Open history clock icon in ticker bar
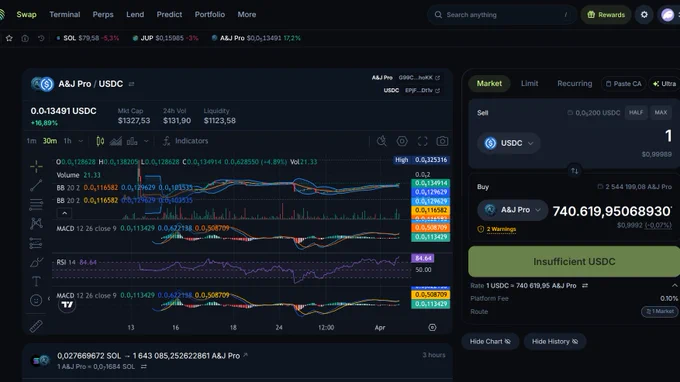This screenshot has height=382, width=680. pos(41,38)
